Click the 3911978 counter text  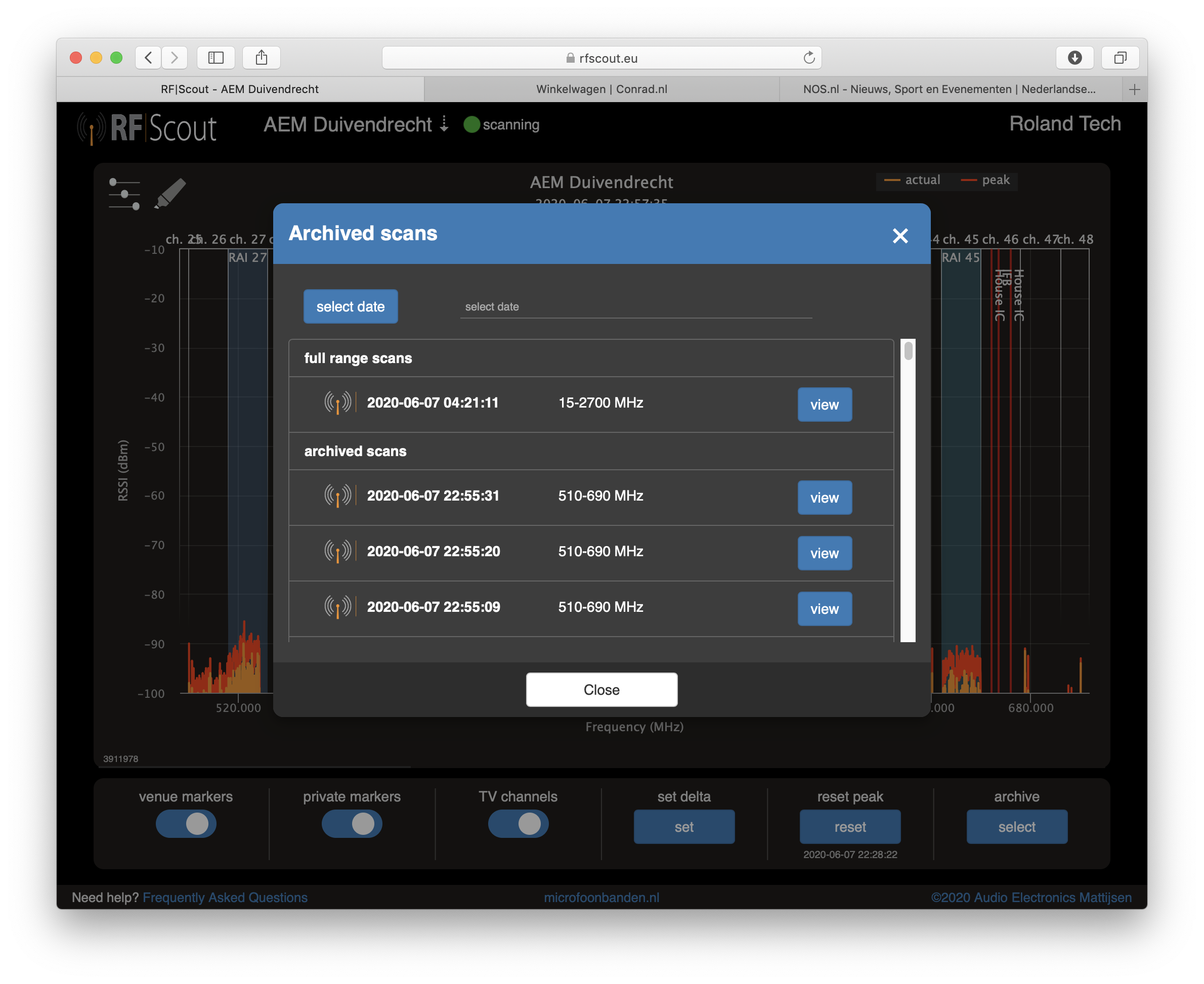121,759
